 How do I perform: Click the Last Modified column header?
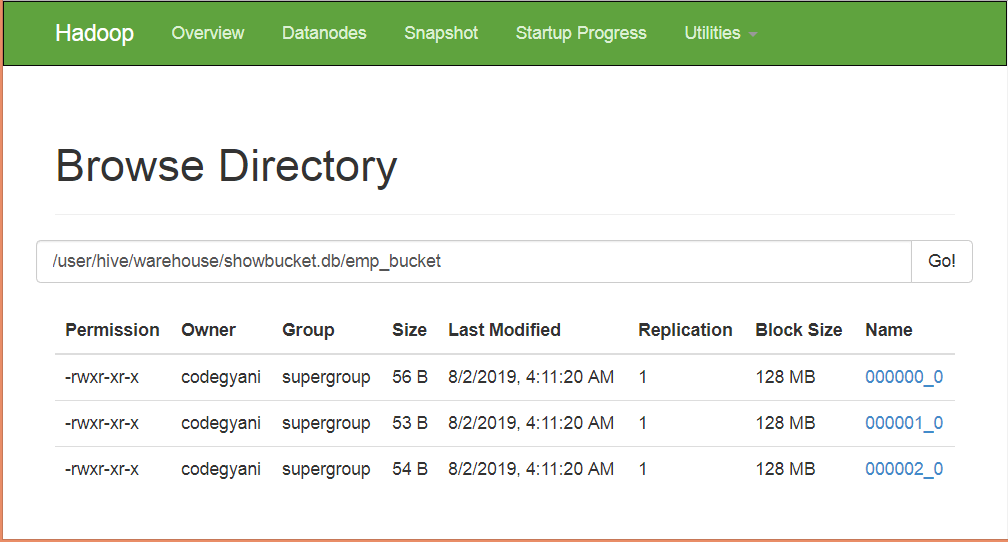[504, 330]
